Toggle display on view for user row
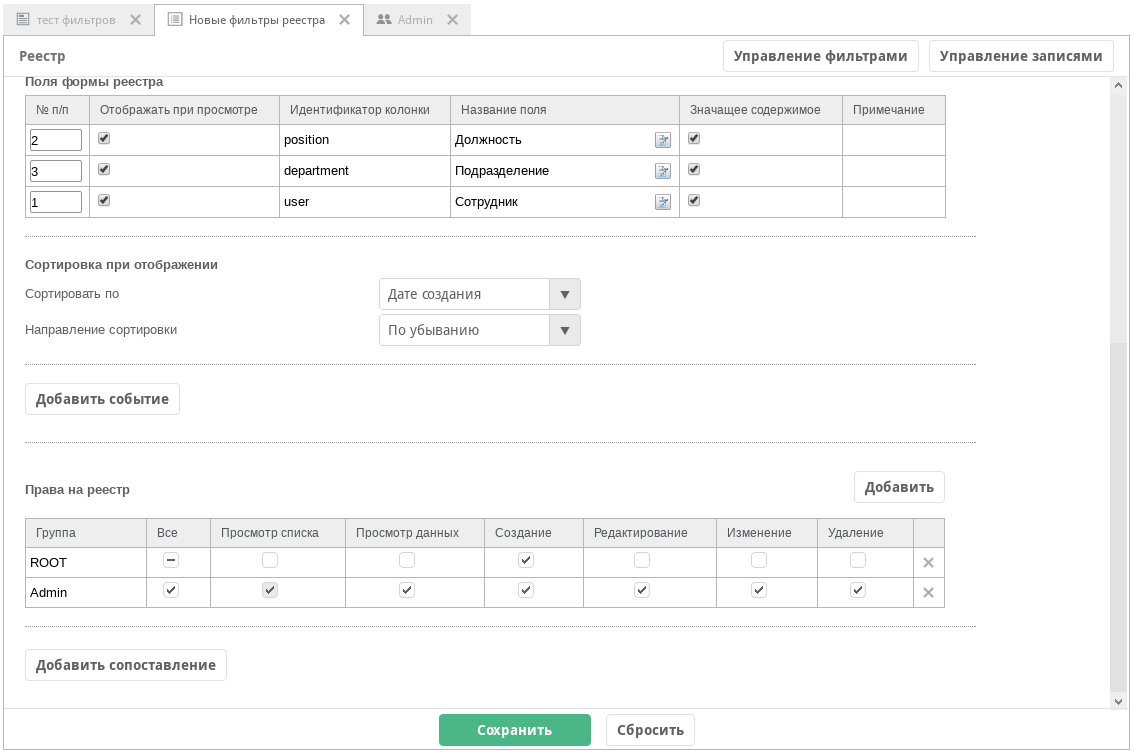Image resolution: width=1134 pixels, height=754 pixels. click(104, 200)
